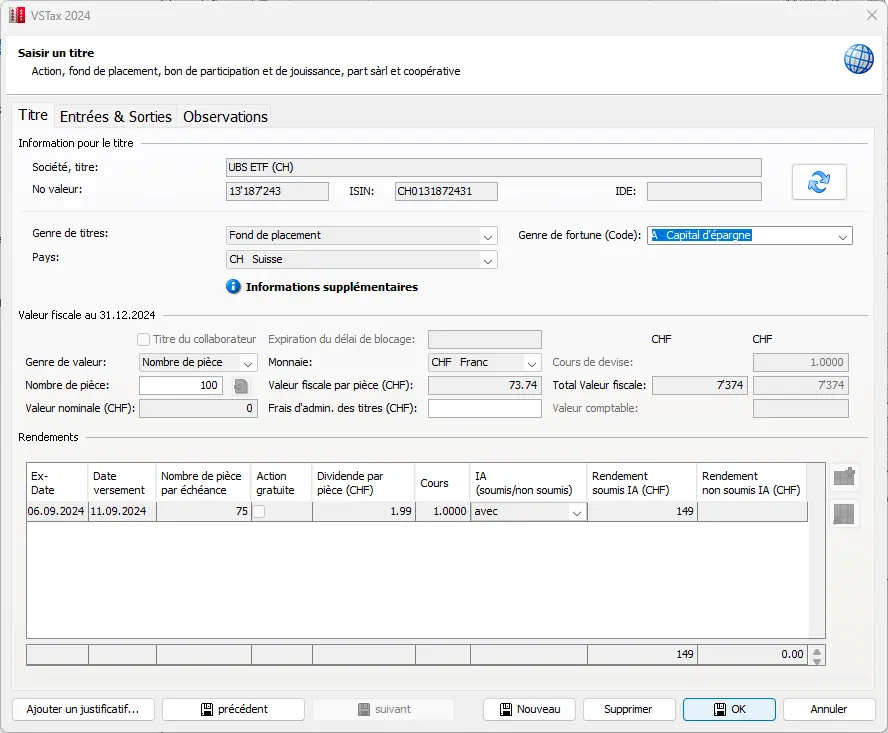
Task: Click the blue refresh arrows icon
Action: pyautogui.click(x=819, y=182)
